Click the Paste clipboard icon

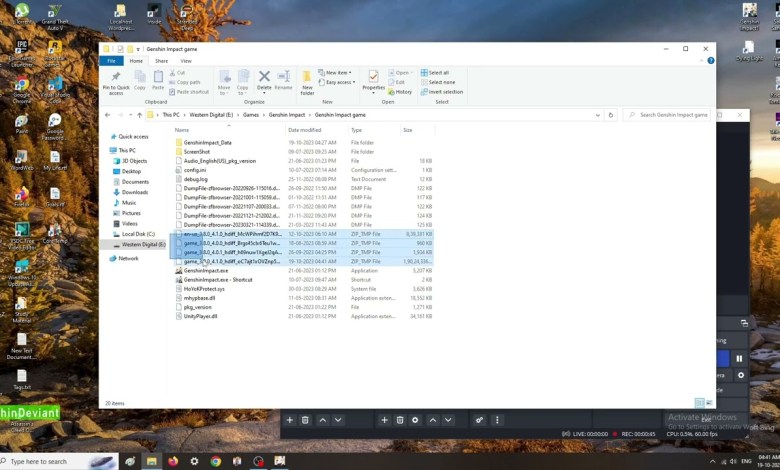pyautogui.click(x=158, y=80)
